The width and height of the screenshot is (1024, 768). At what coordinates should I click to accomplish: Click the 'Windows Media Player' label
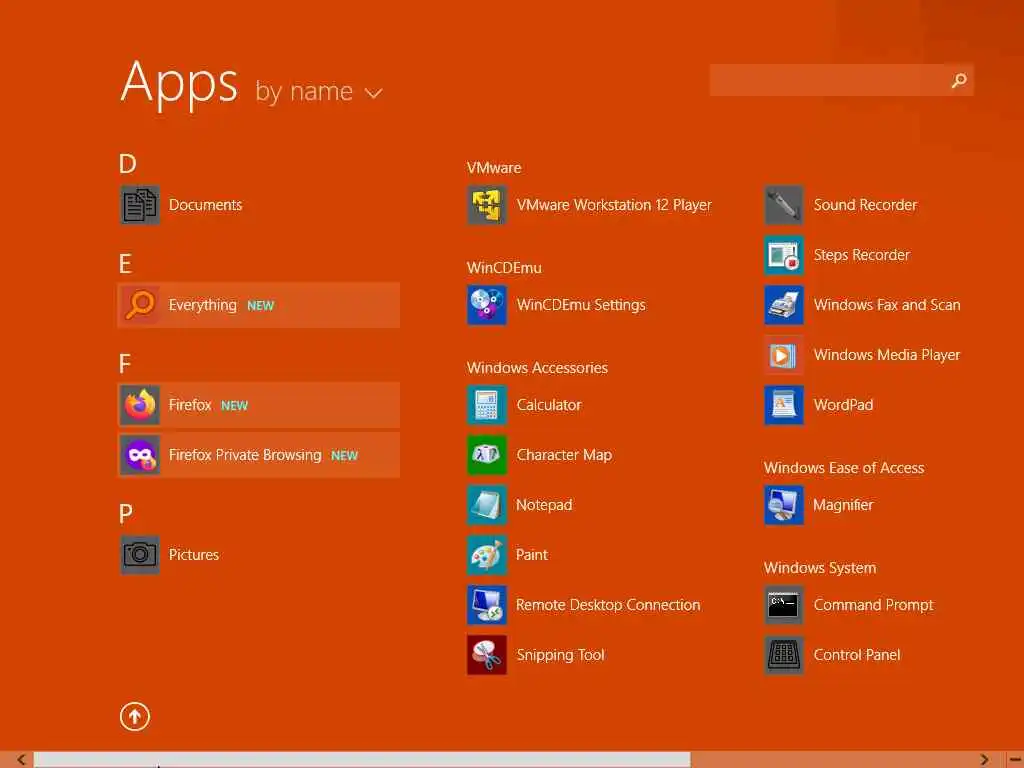[x=886, y=355]
